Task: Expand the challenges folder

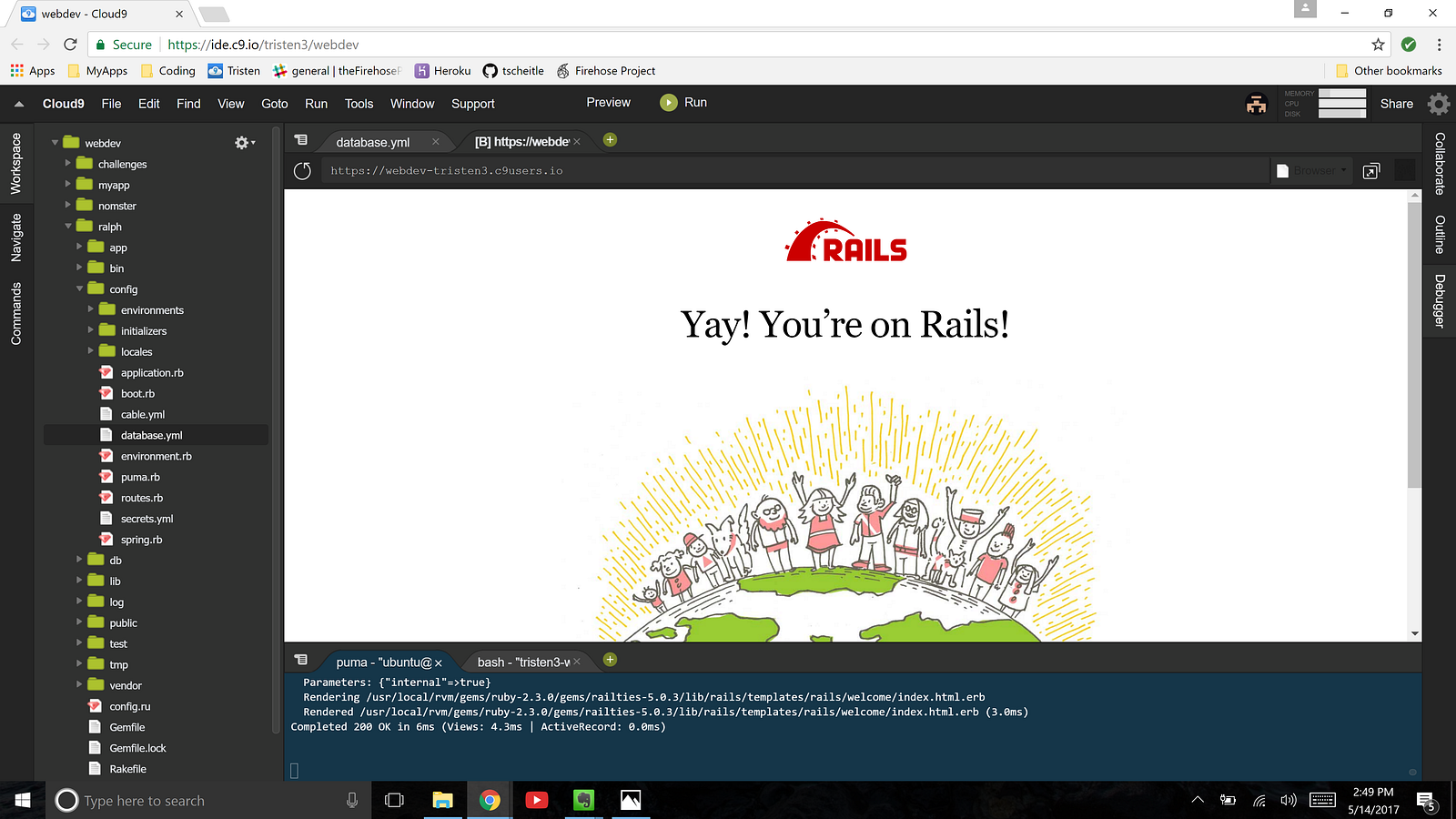Action: coord(67,164)
